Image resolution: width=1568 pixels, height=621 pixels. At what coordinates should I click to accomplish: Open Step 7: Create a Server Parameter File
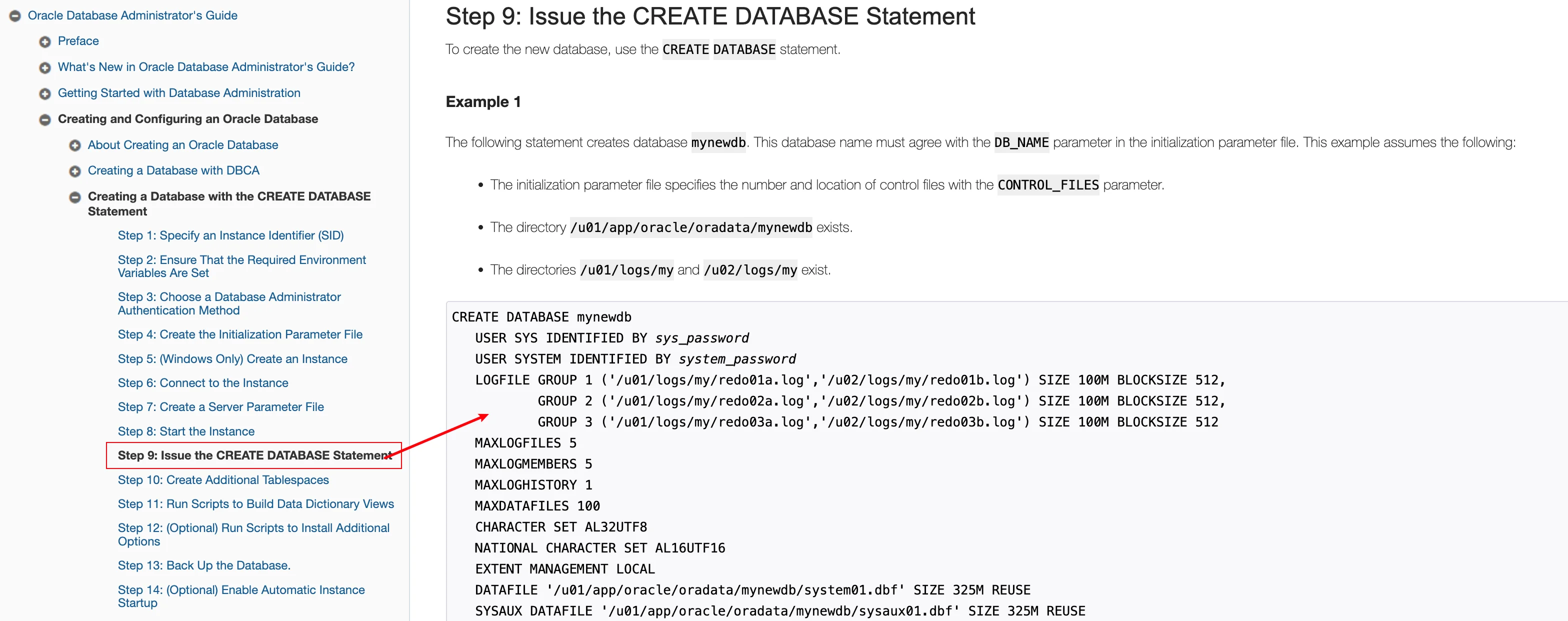[220, 406]
